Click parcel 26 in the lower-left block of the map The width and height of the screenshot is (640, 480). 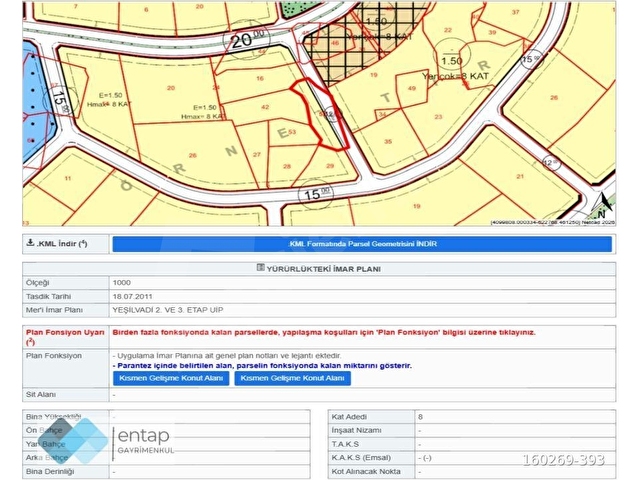point(193,156)
